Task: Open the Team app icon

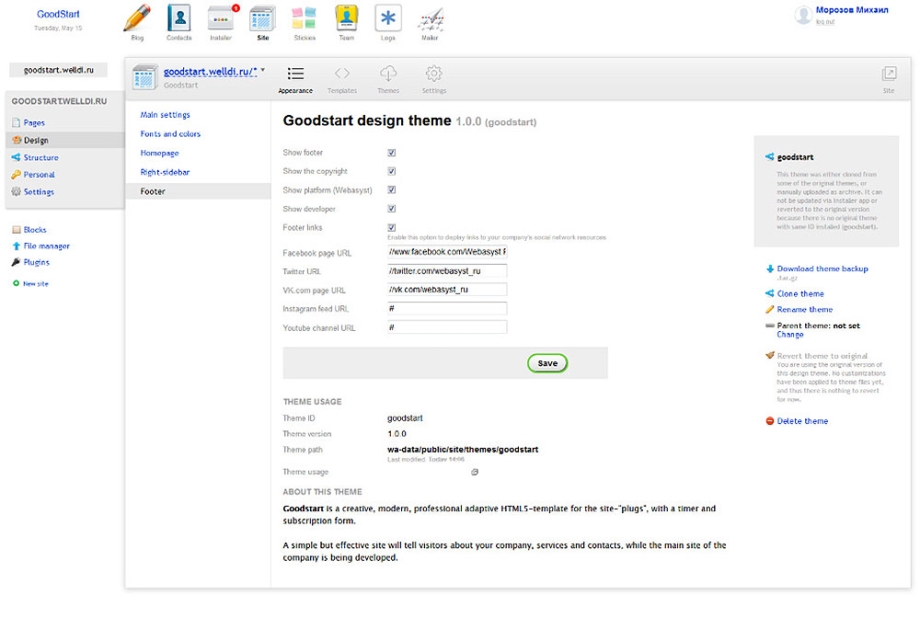Action: [x=346, y=19]
